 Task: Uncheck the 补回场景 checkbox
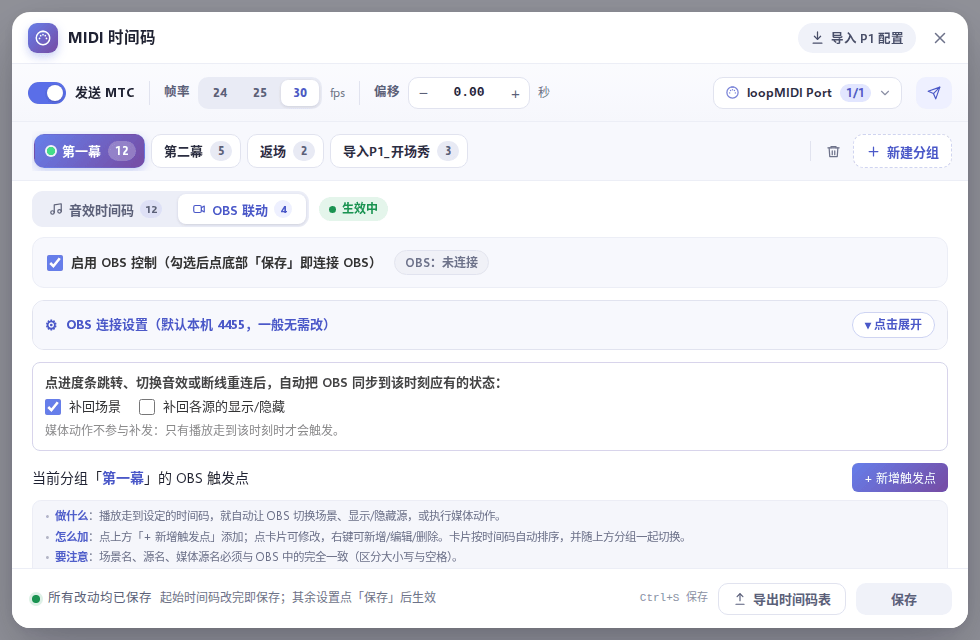point(53,408)
